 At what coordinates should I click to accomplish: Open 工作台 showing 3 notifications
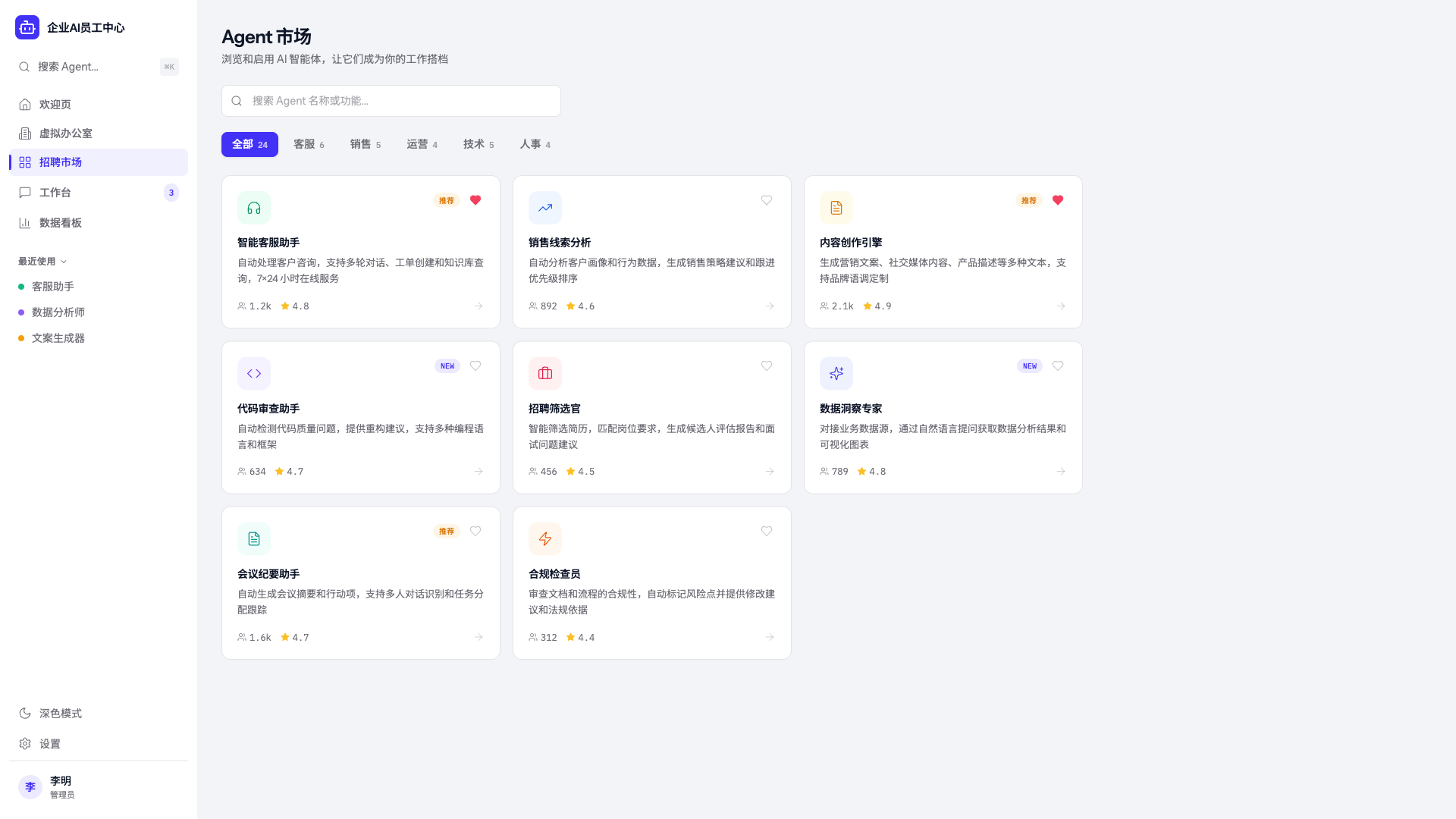55,192
